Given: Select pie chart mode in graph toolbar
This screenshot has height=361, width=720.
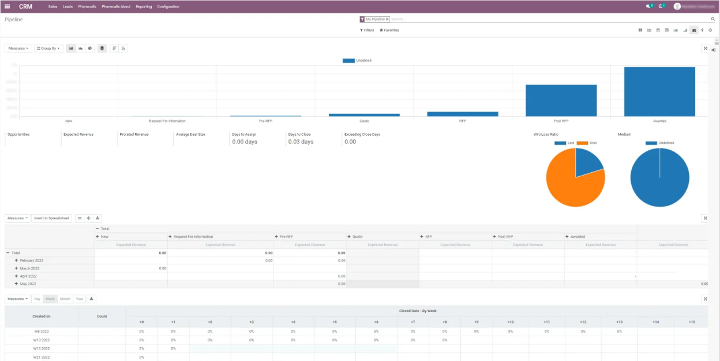Looking at the screenshot, I should tap(90, 48).
